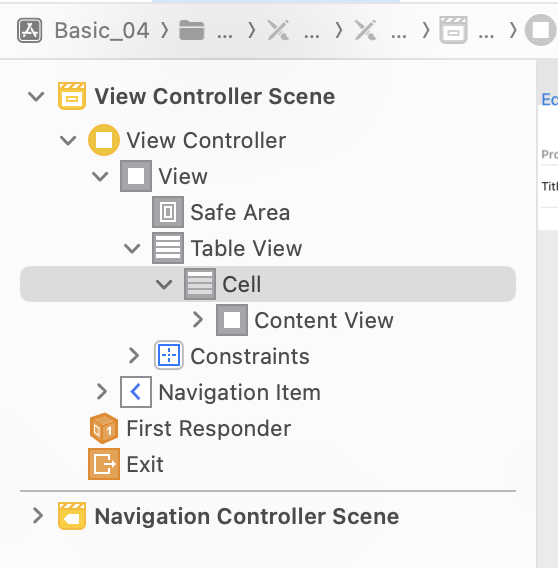Select the Safe Area icon
The width and height of the screenshot is (558, 568).
click(168, 212)
